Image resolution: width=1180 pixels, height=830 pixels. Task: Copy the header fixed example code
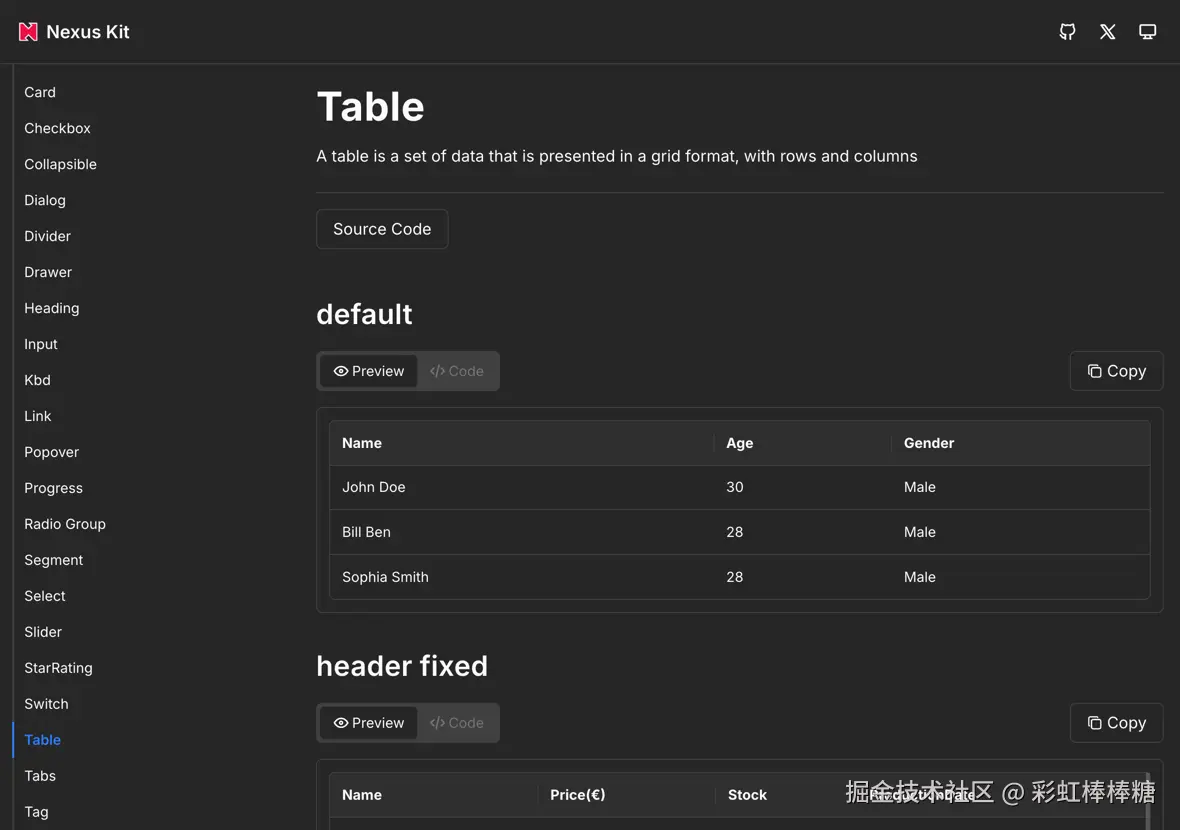1116,723
